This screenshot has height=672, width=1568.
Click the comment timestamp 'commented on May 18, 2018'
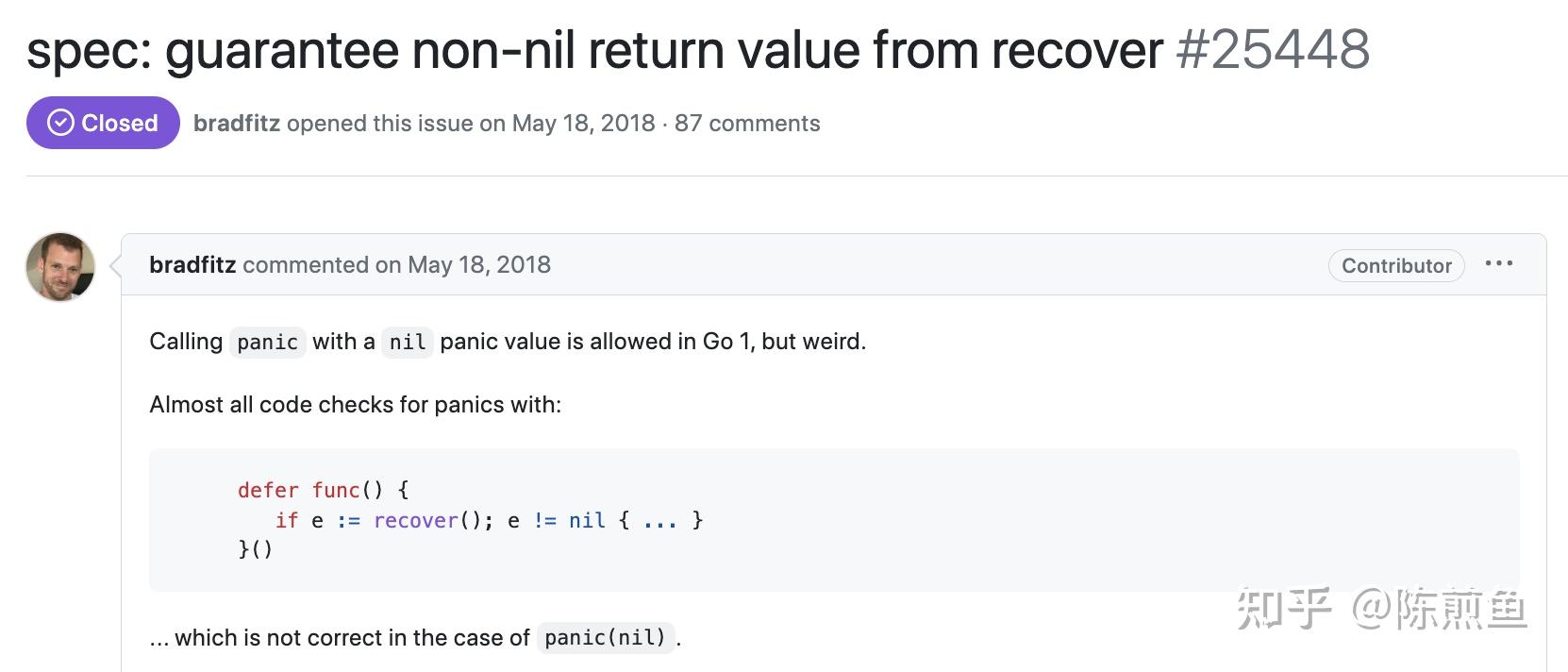(396, 265)
